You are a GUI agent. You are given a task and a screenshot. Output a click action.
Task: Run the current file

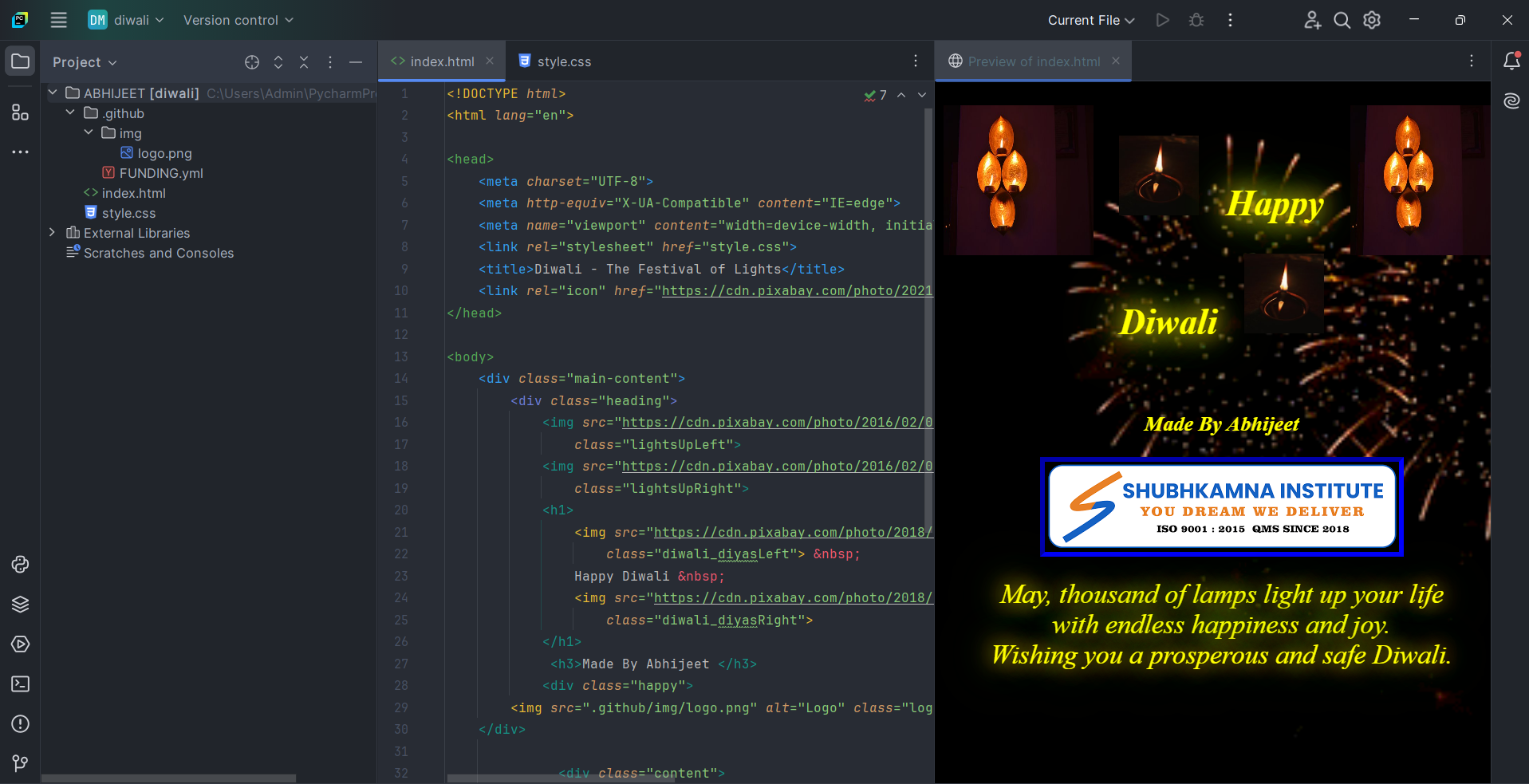(1163, 20)
